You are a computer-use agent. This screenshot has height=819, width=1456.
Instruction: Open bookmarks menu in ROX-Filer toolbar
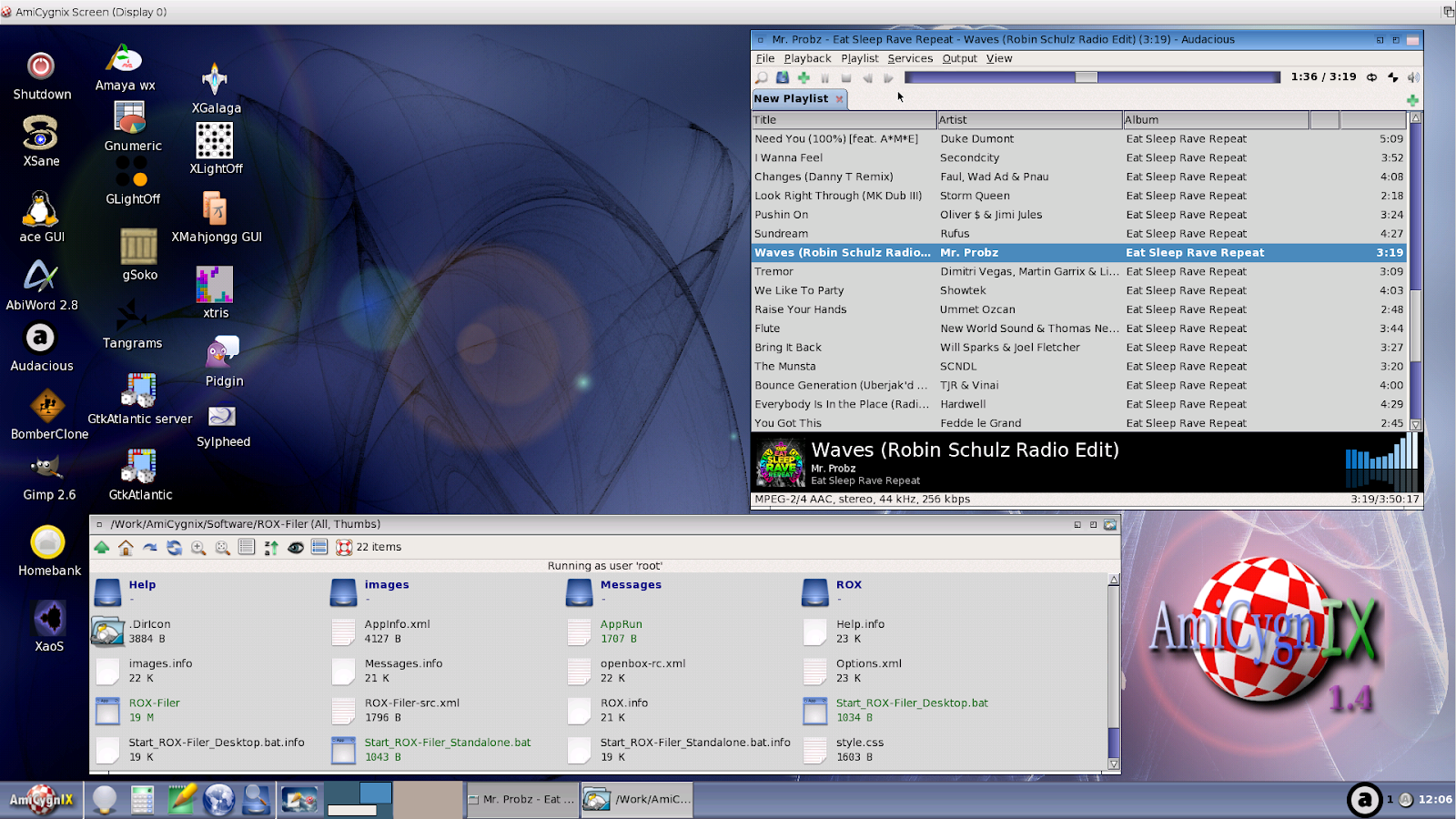[150, 547]
